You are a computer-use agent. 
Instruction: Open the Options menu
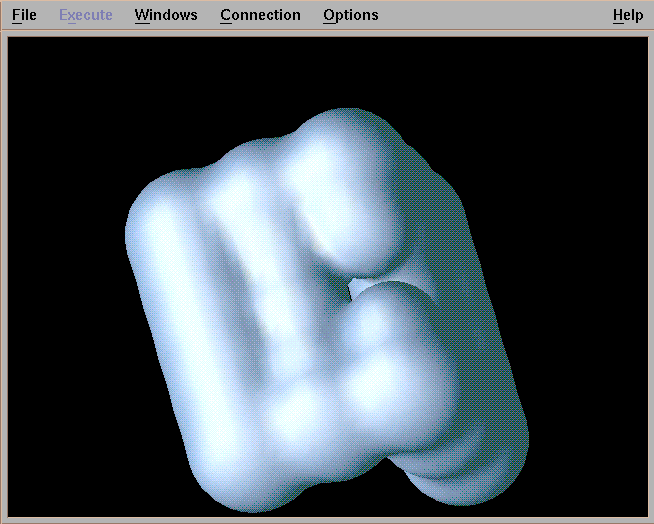pos(350,15)
